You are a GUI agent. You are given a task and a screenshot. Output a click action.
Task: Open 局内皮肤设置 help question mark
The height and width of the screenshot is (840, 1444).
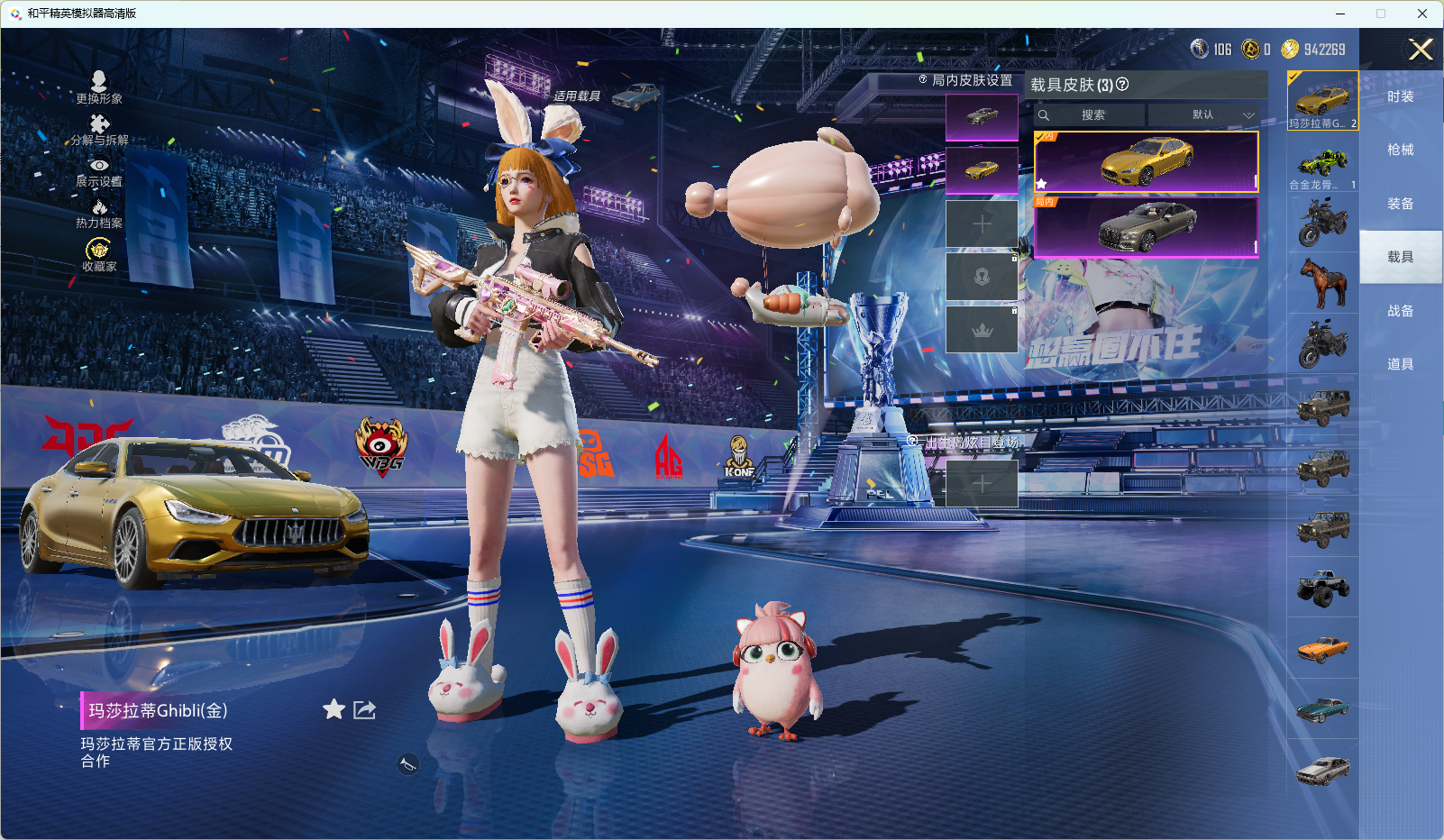point(923,79)
